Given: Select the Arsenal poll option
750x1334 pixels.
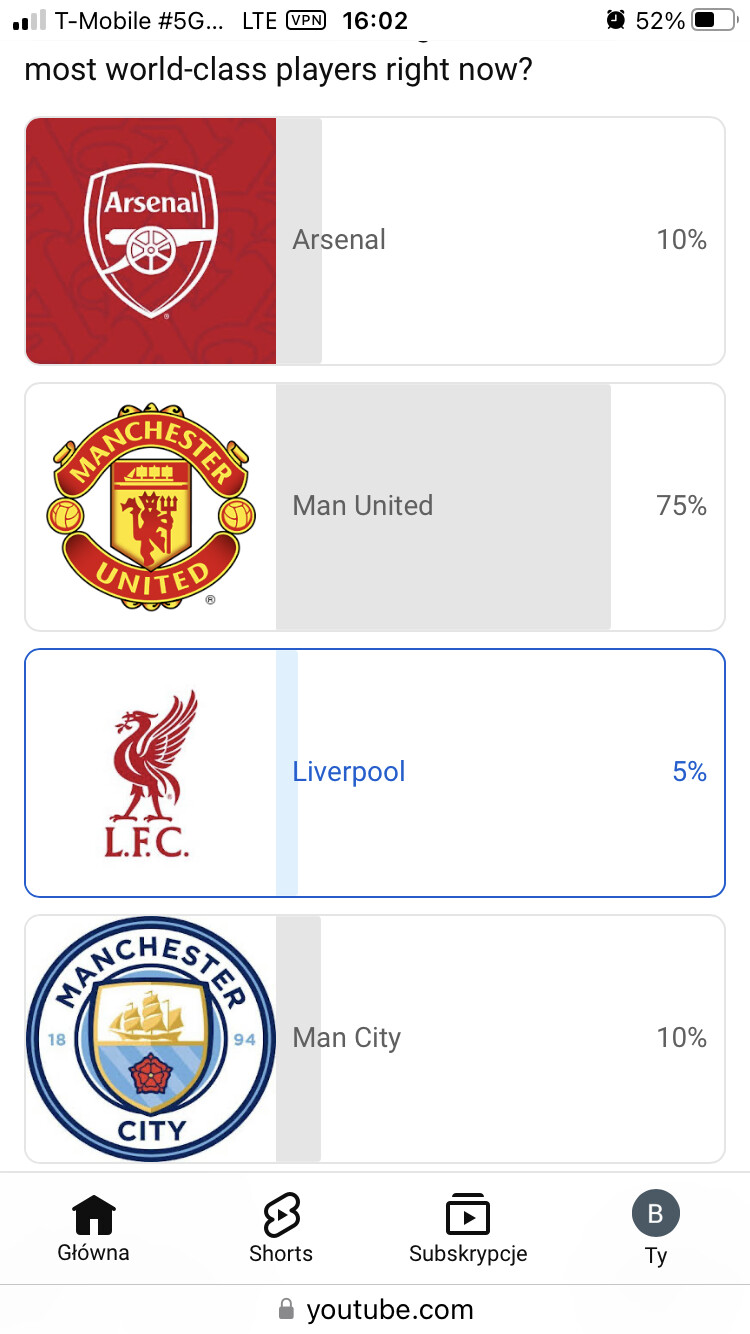Looking at the screenshot, I should tap(500, 240).
